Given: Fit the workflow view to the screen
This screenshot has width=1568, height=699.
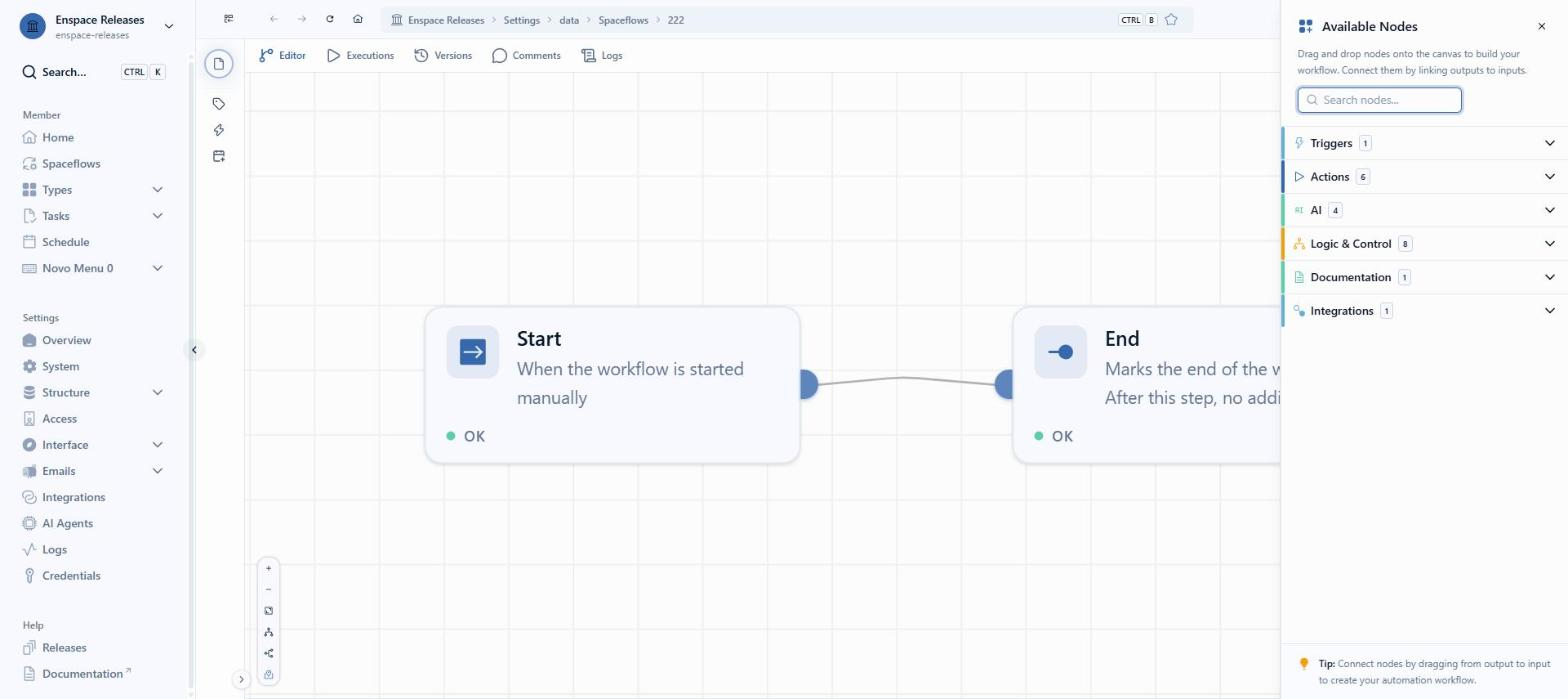Looking at the screenshot, I should click(268, 611).
